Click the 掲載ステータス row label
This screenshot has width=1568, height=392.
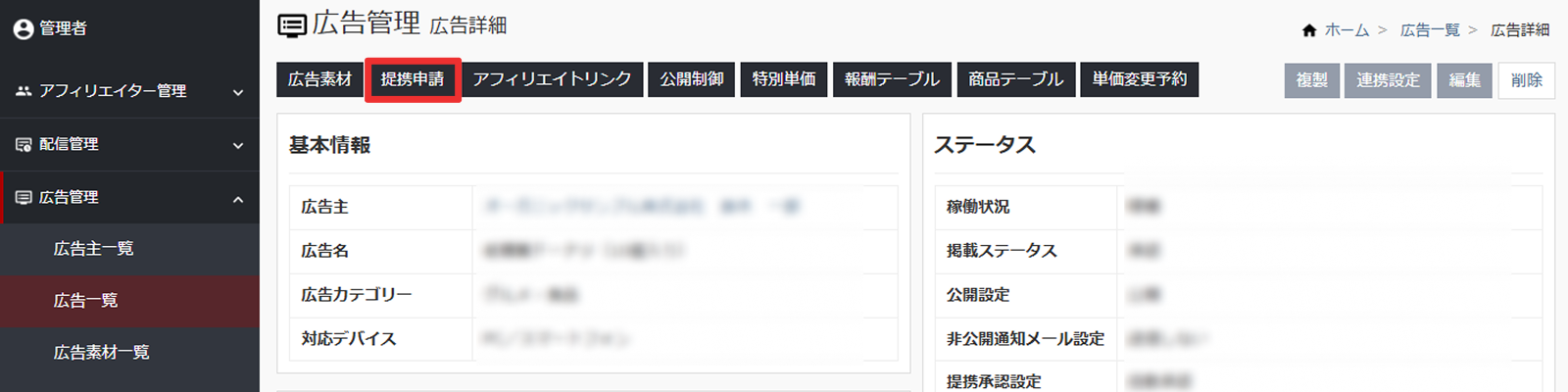1002,251
